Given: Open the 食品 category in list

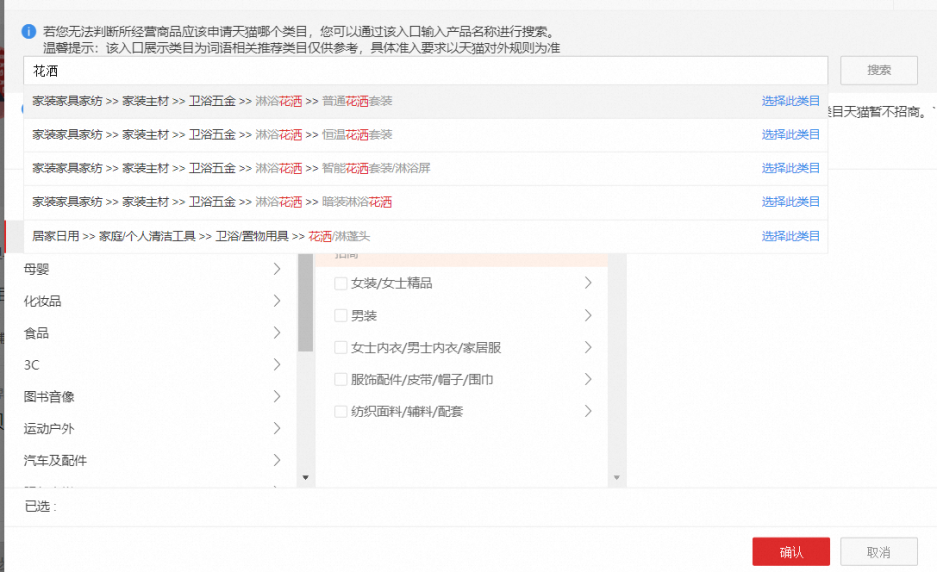Looking at the screenshot, I should click(37, 333).
